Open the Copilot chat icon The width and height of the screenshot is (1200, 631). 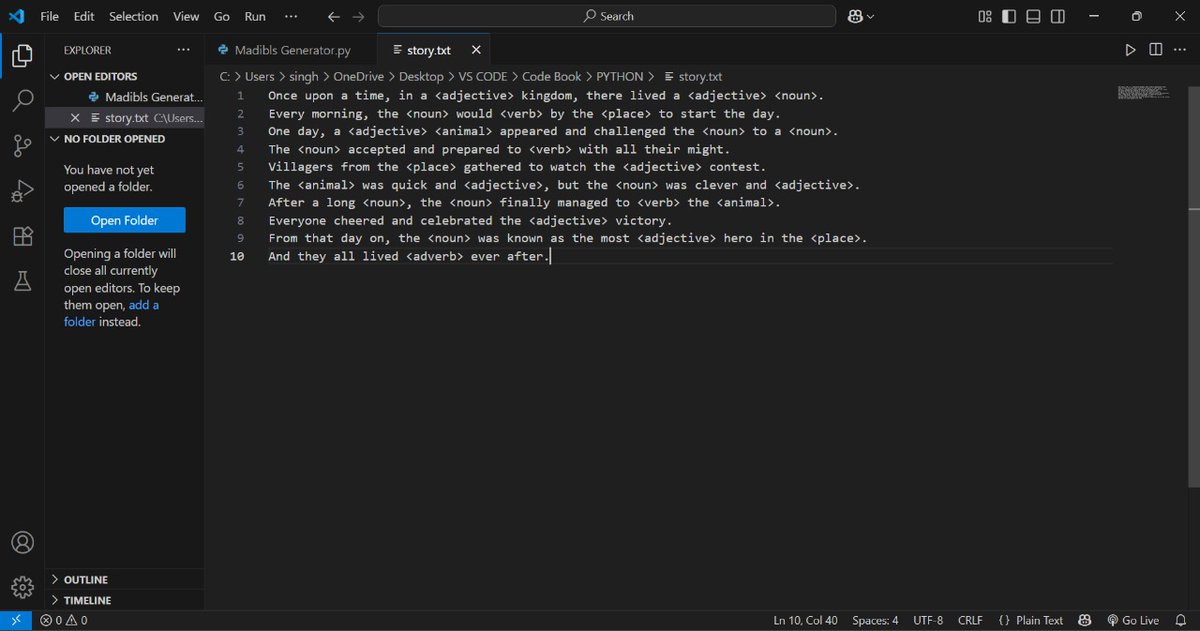(855, 16)
